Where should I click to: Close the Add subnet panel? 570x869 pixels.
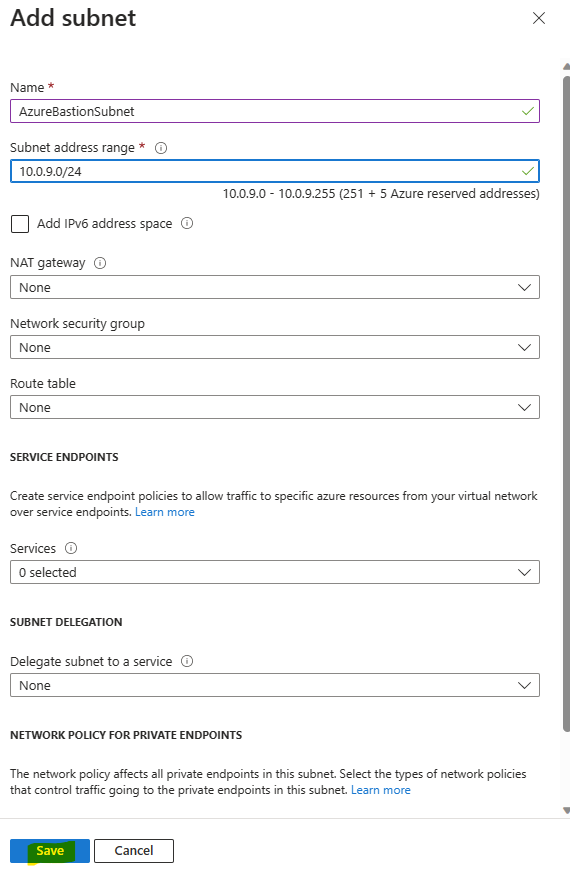(x=538, y=18)
